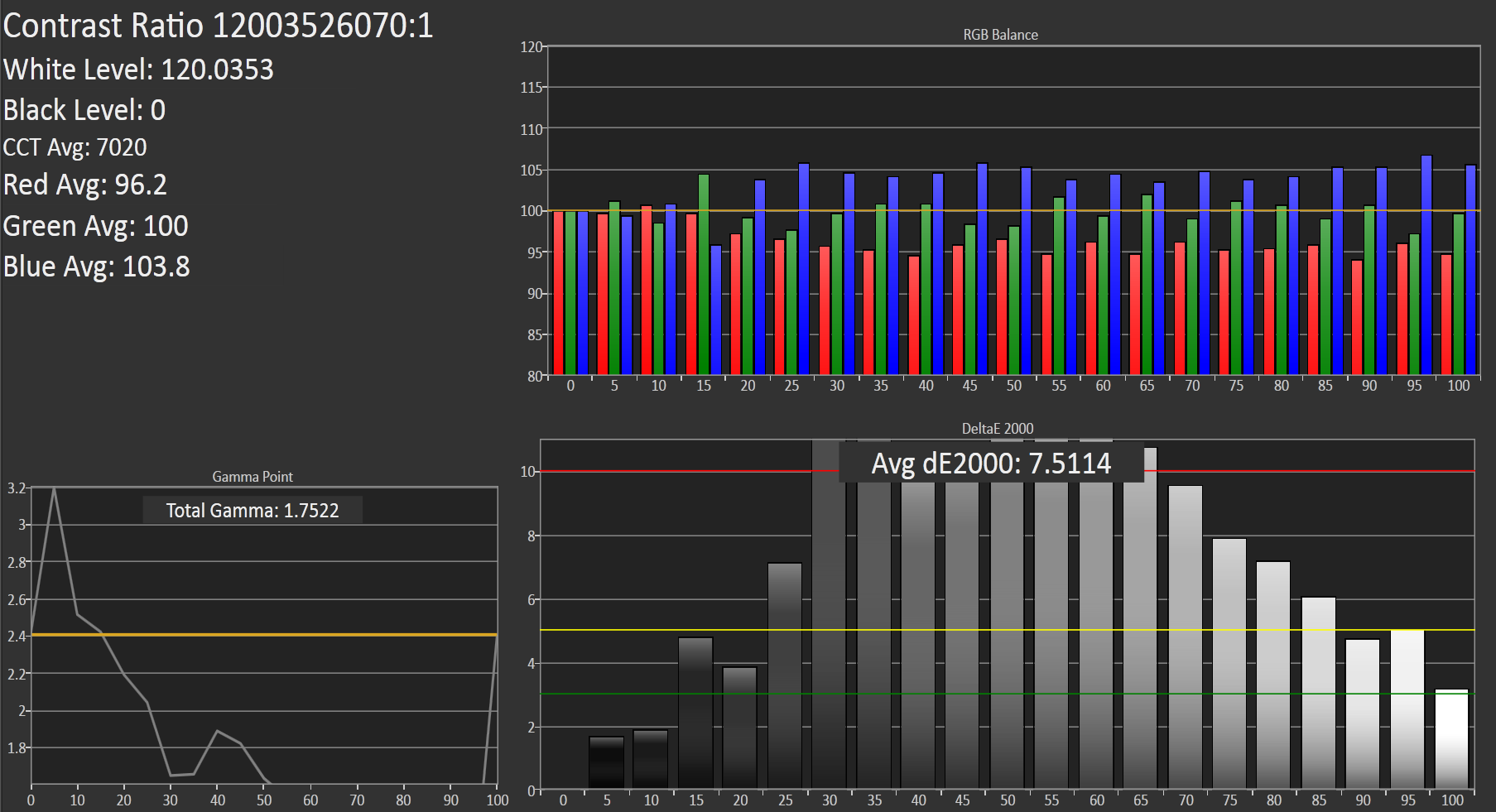Screen dimensions: 1496x812
Task: Select the DeltaE 2000 bar at 10
Action: tap(651, 759)
